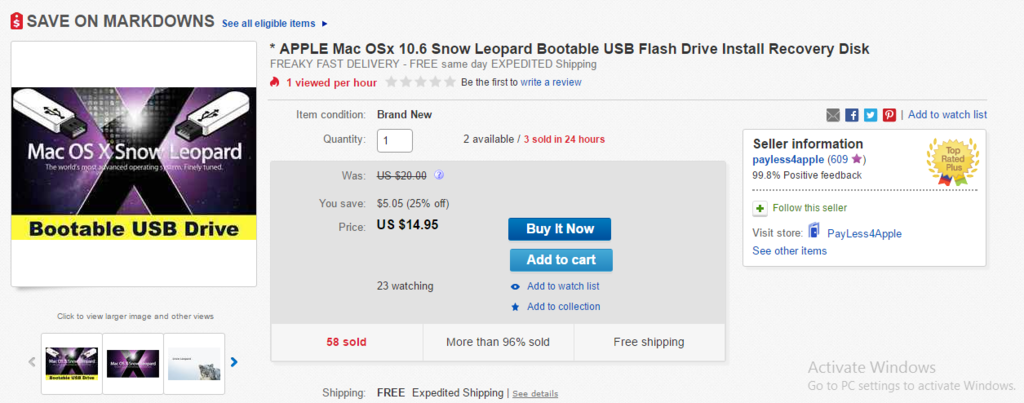The width and height of the screenshot is (1024, 403).
Task: Share listing via email envelope icon
Action: (833, 115)
